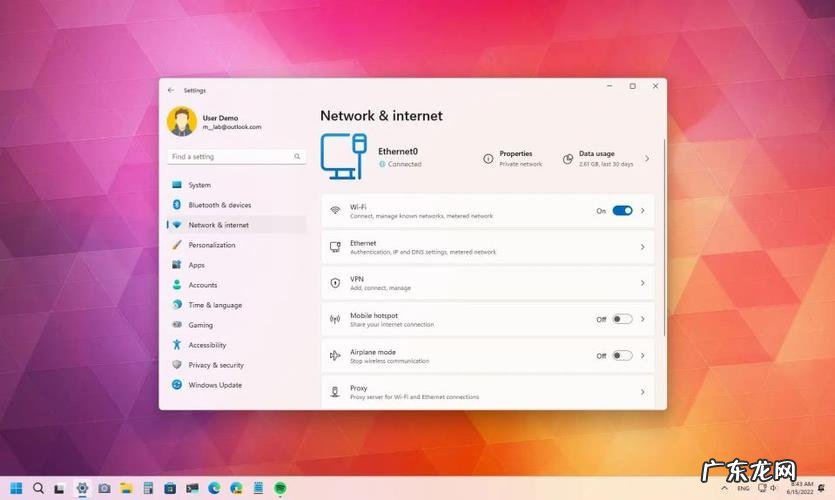The image size is (835, 500).
Task: Open Microsoft Store from the taskbar
Action: tap(170, 488)
